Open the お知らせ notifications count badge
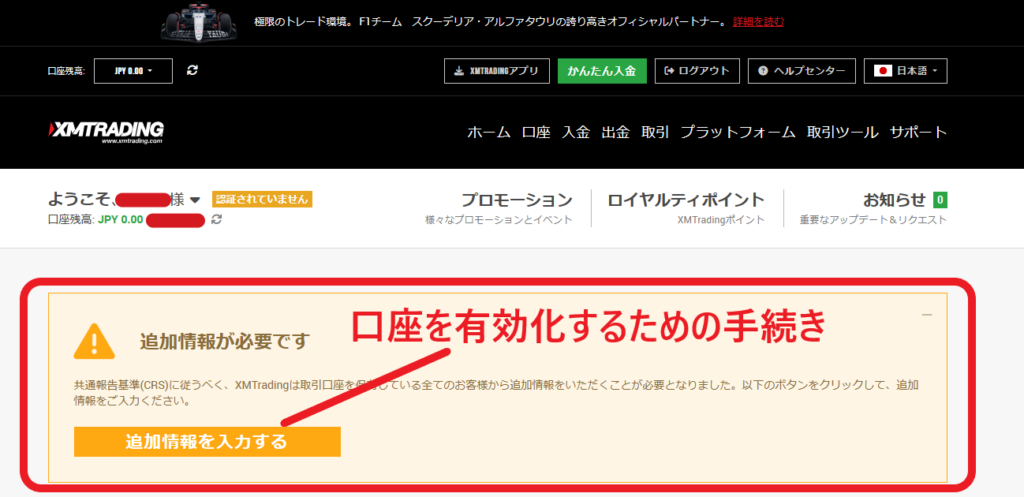This screenshot has width=1024, height=497. (939, 200)
